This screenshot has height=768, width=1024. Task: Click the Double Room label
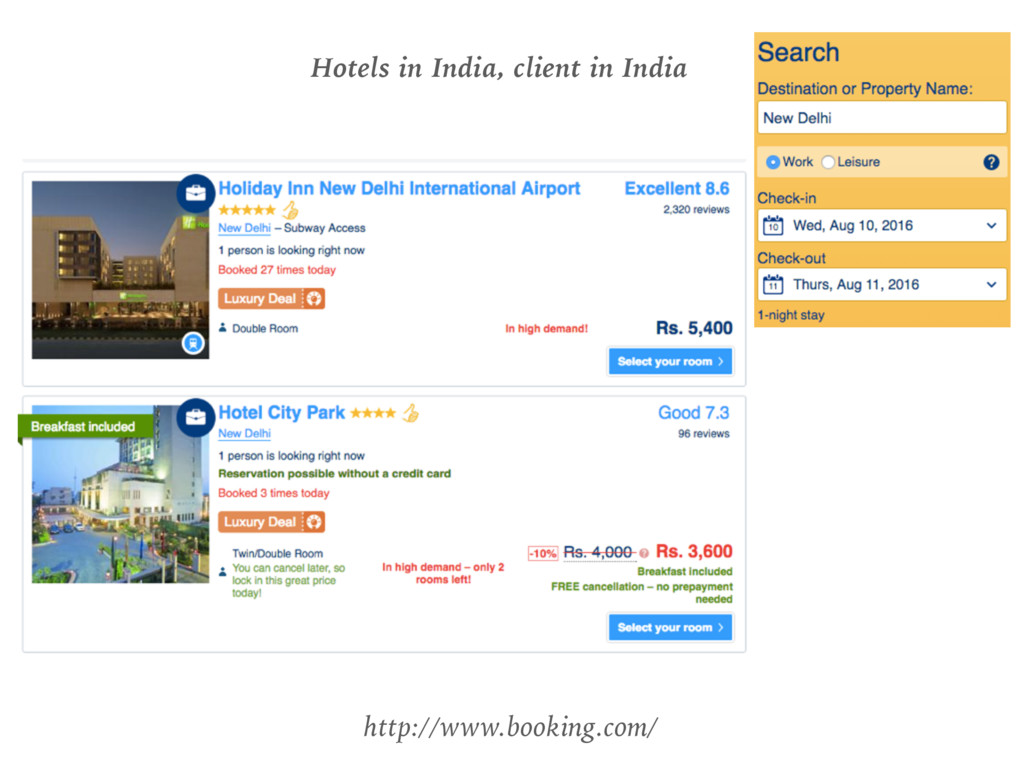(x=265, y=328)
